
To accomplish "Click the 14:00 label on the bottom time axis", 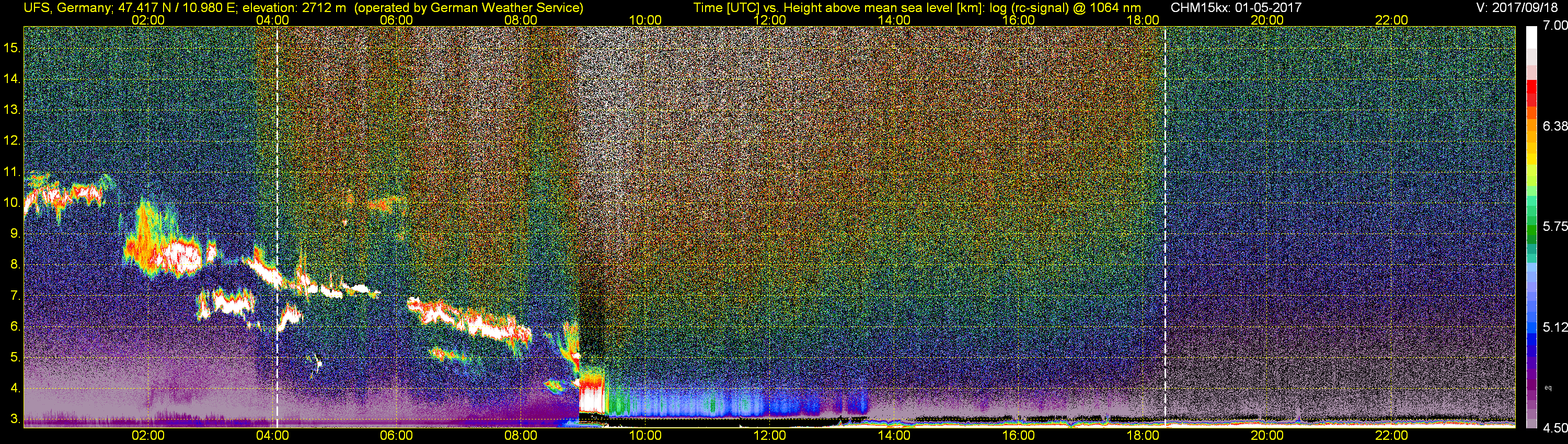I will [x=894, y=436].
